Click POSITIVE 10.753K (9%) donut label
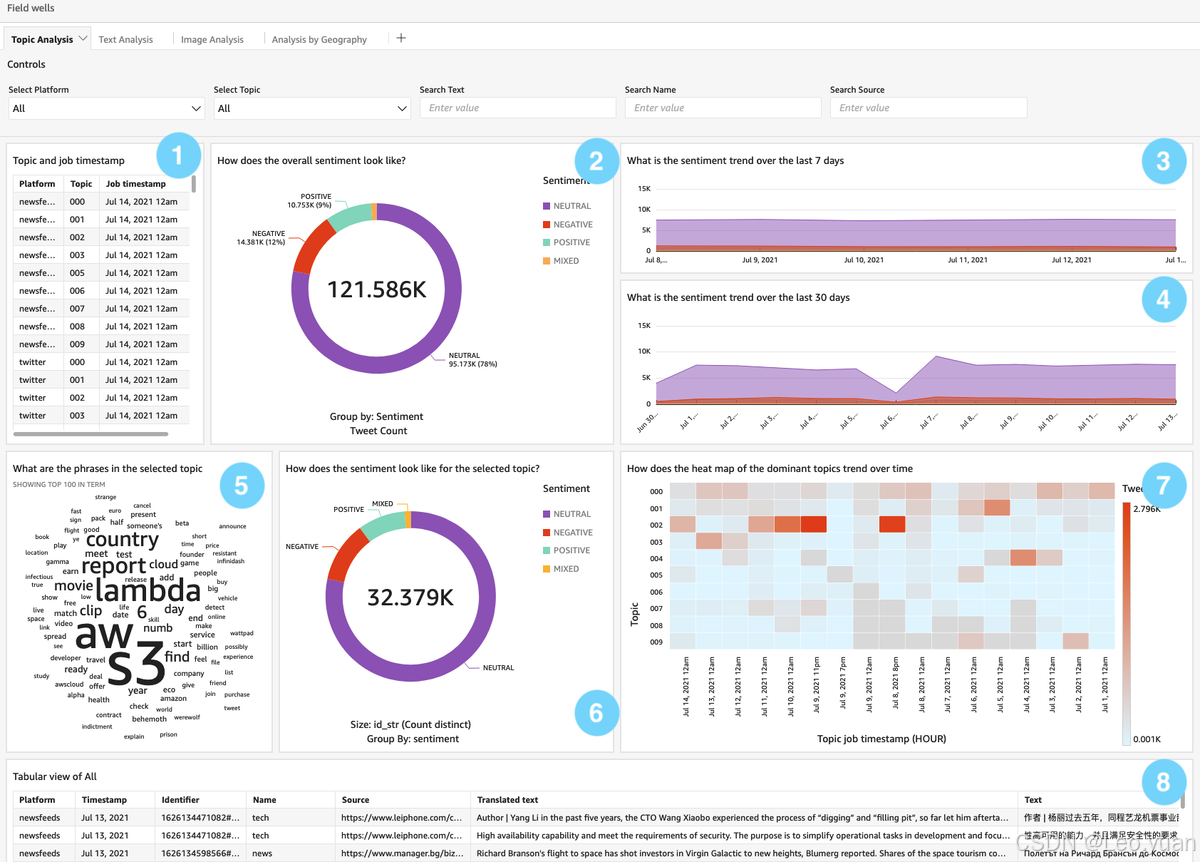The height and width of the screenshot is (862, 1200). 309,200
